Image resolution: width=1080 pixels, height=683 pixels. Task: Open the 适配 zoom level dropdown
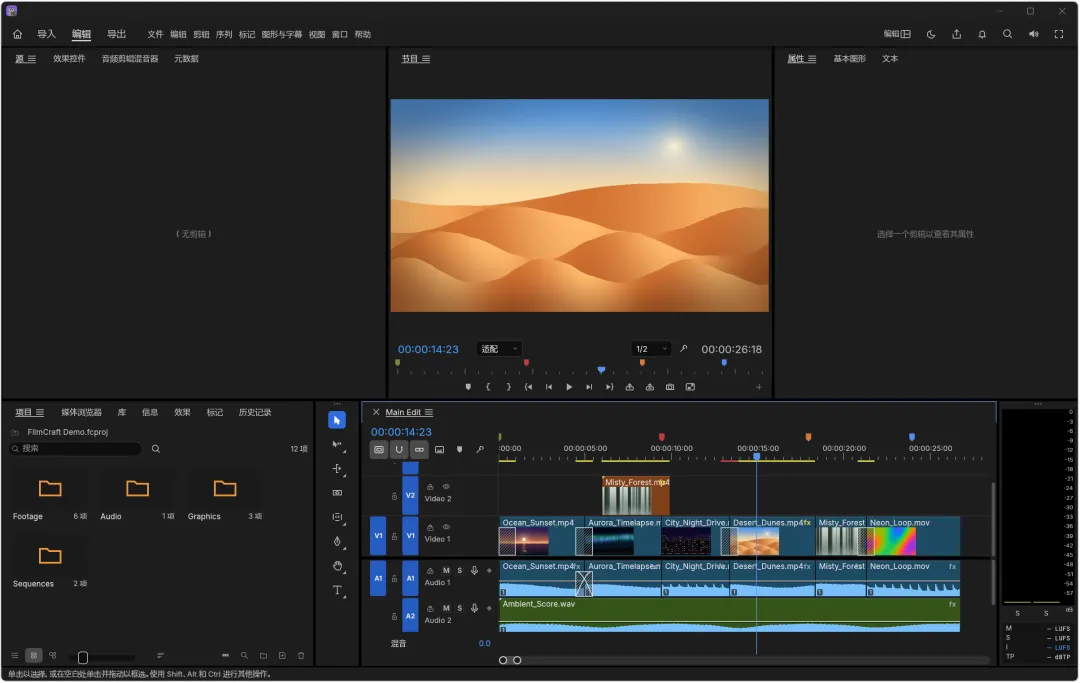click(x=499, y=350)
